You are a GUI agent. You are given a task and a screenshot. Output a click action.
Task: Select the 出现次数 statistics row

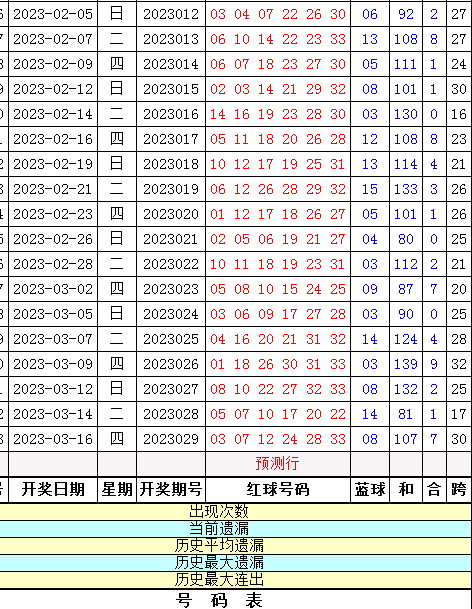[x=236, y=512]
